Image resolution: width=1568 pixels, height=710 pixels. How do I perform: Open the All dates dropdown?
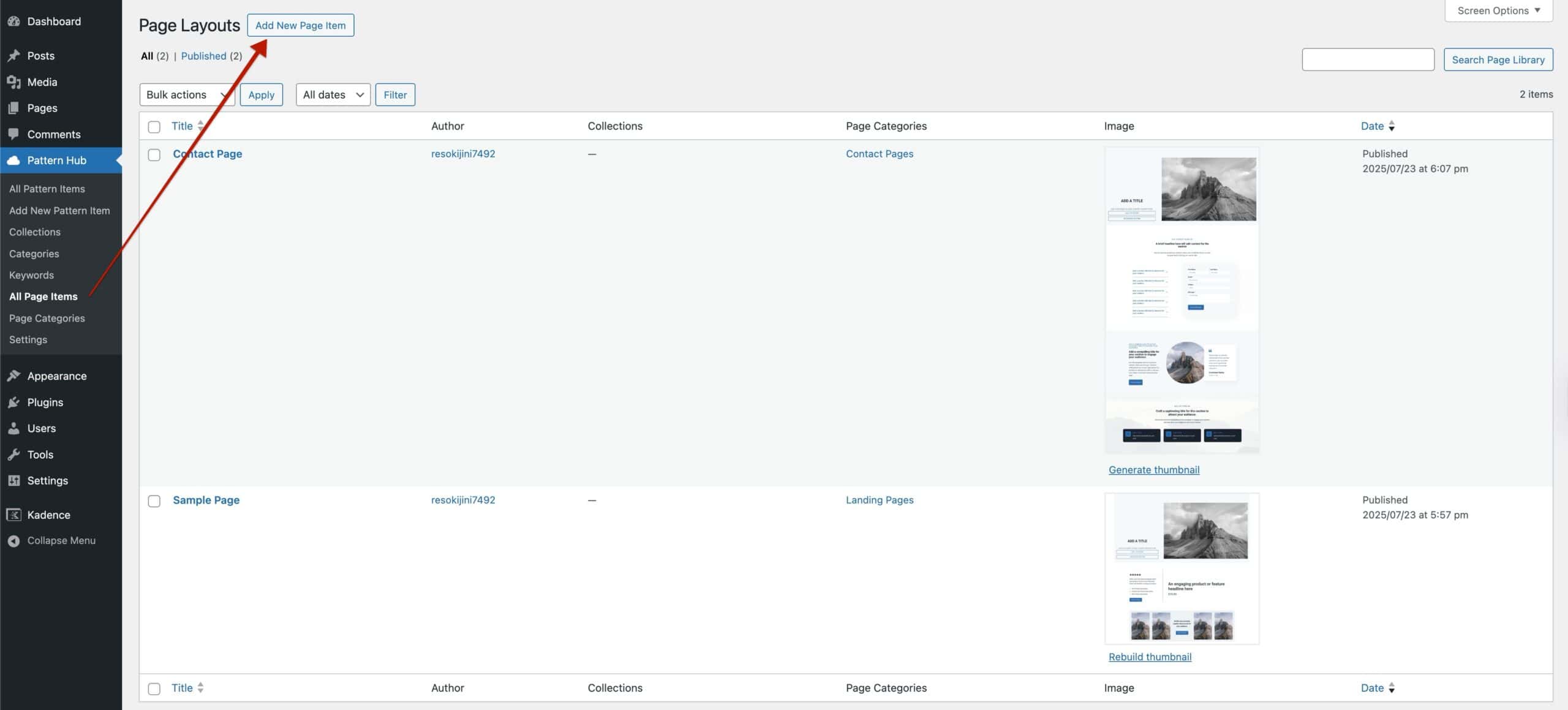click(332, 94)
